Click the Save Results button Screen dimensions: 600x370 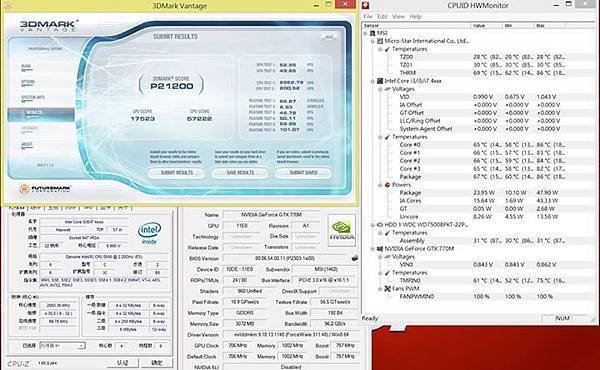[x=240, y=173]
